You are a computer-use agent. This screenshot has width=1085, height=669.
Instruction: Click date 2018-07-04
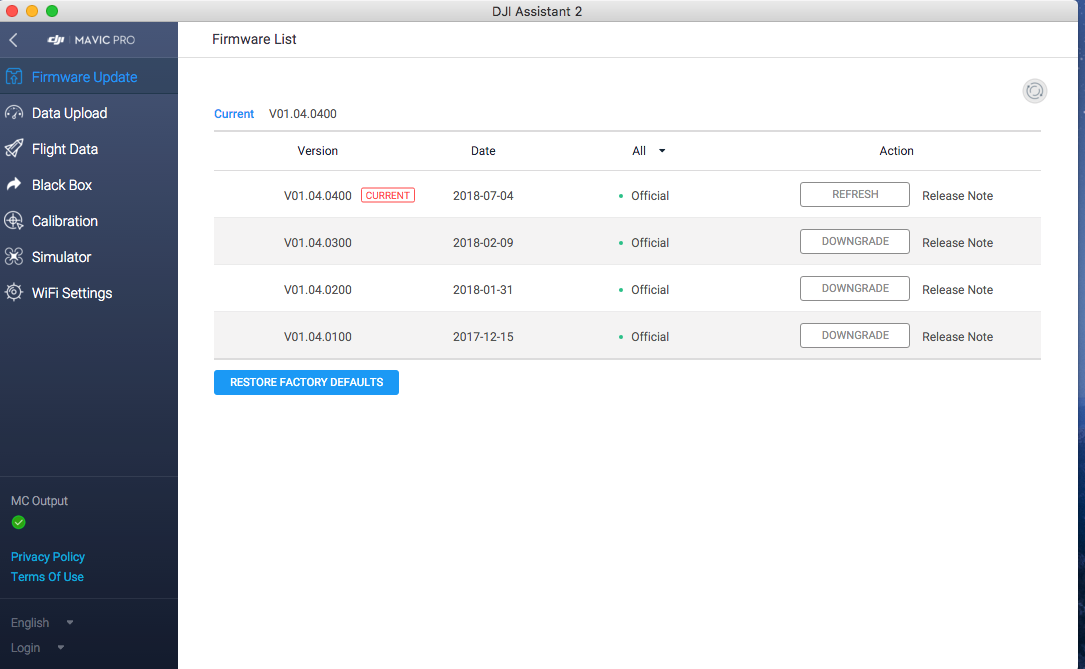[483, 196]
